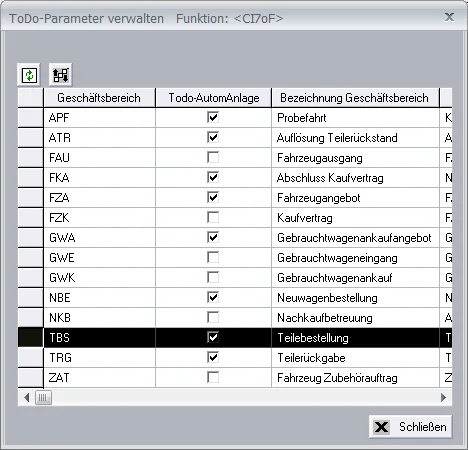Click the X icon in Schließen button
Viewport: 468px width, 450px height.
coord(381,427)
